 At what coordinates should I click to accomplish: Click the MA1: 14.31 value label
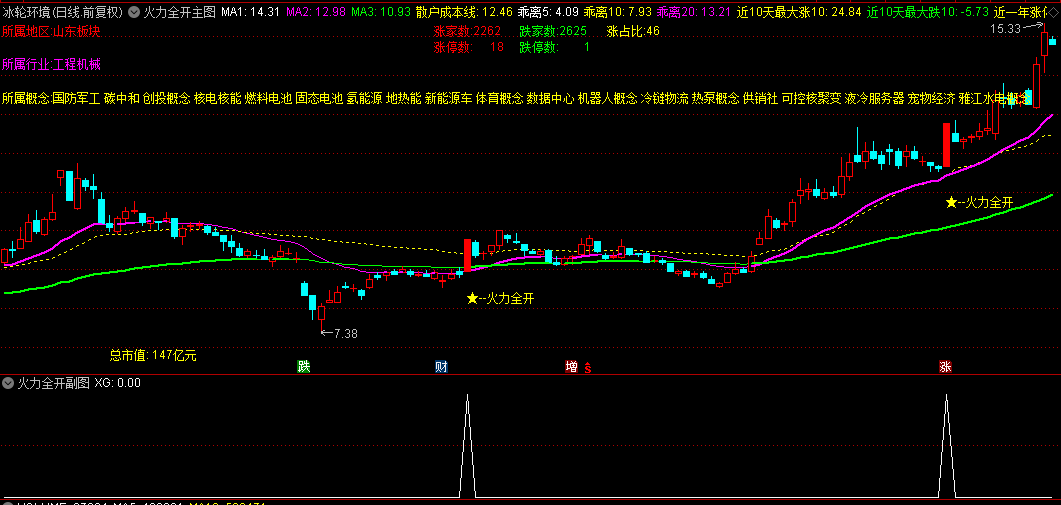point(250,12)
